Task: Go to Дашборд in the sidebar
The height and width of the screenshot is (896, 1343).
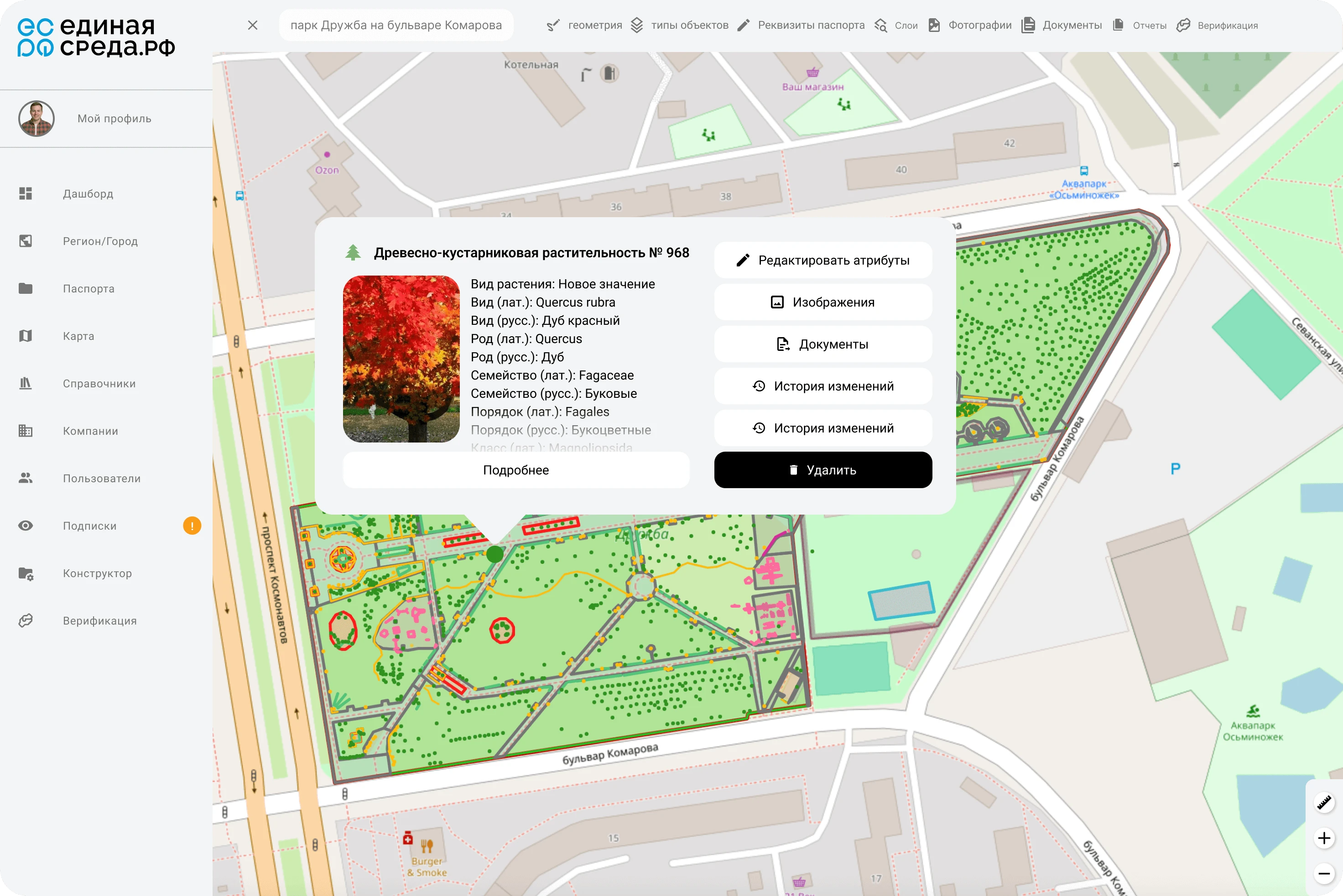Action: pyautogui.click(x=88, y=194)
